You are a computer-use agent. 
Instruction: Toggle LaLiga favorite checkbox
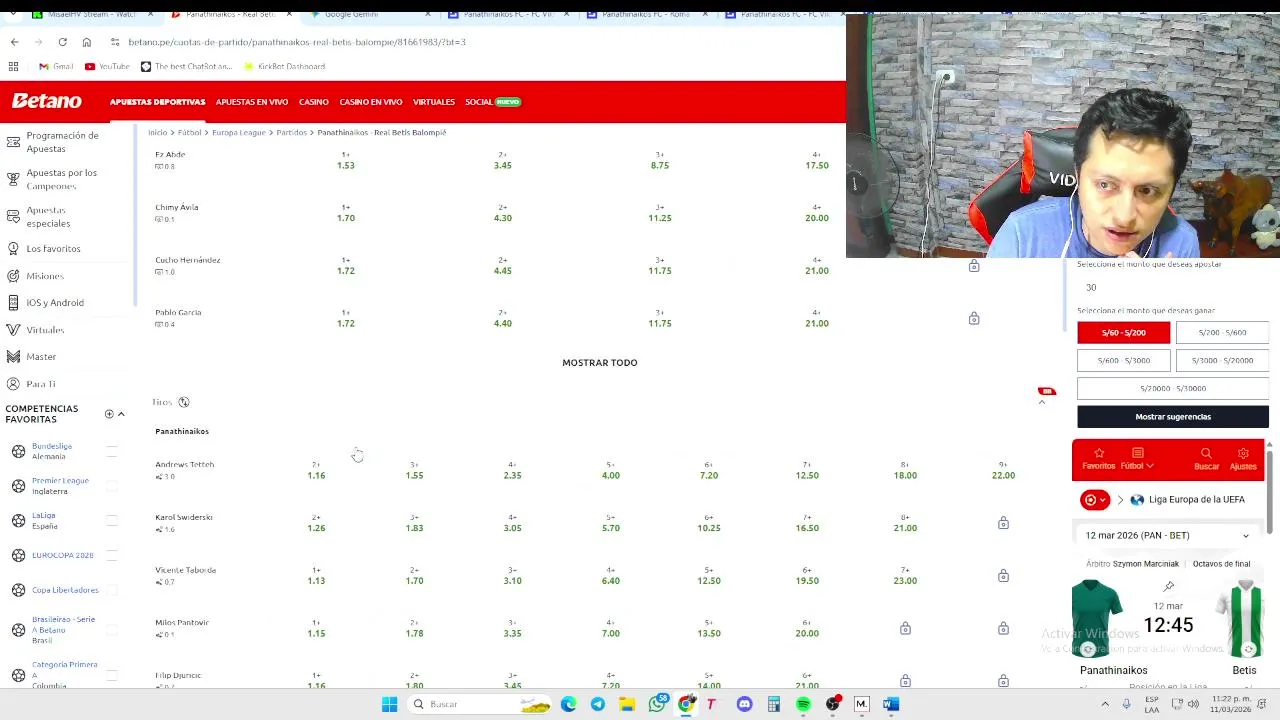coord(112,520)
